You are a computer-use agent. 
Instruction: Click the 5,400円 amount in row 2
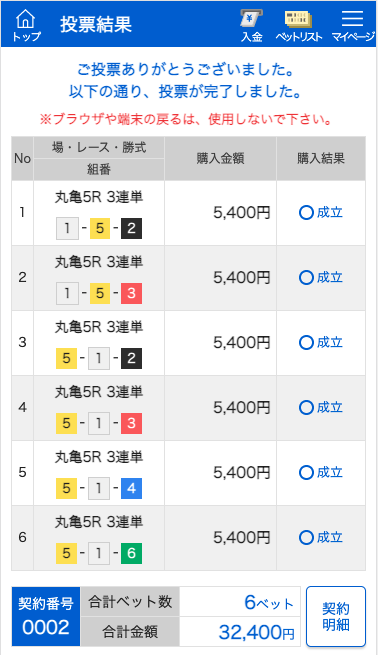click(x=241, y=278)
